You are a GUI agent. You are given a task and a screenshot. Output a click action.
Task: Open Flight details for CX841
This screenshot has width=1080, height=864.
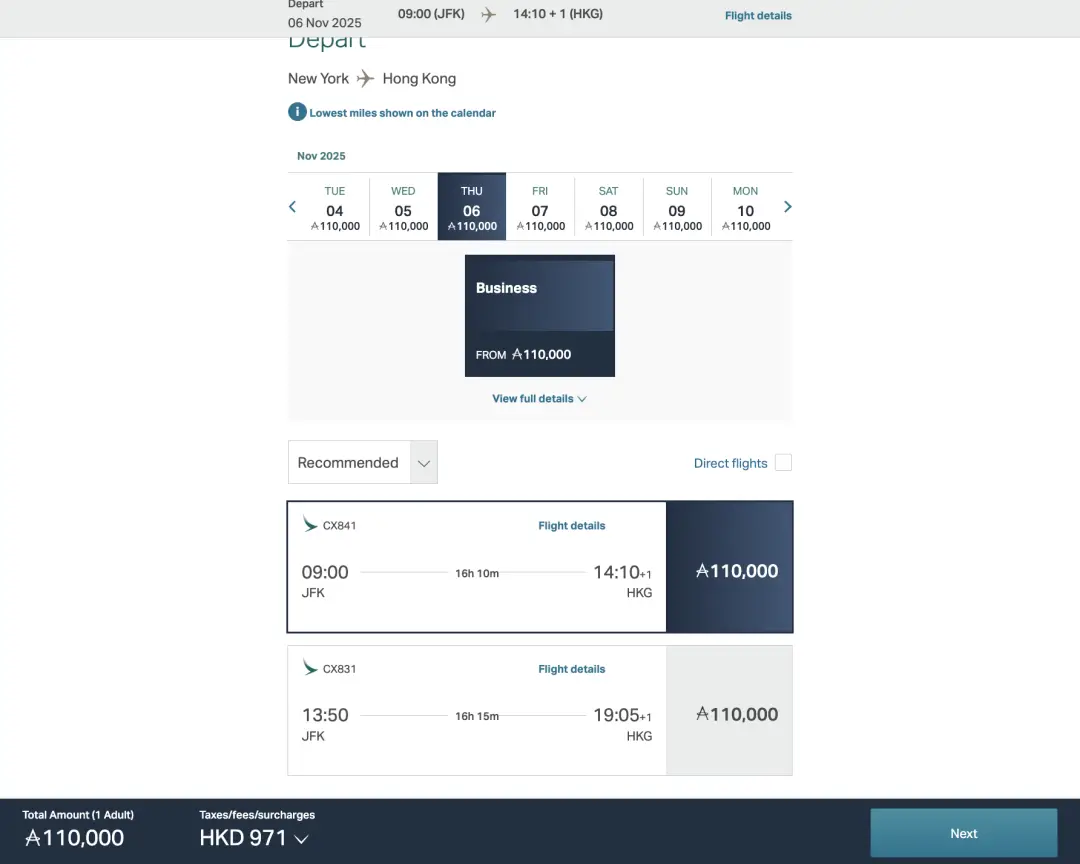[571, 525]
